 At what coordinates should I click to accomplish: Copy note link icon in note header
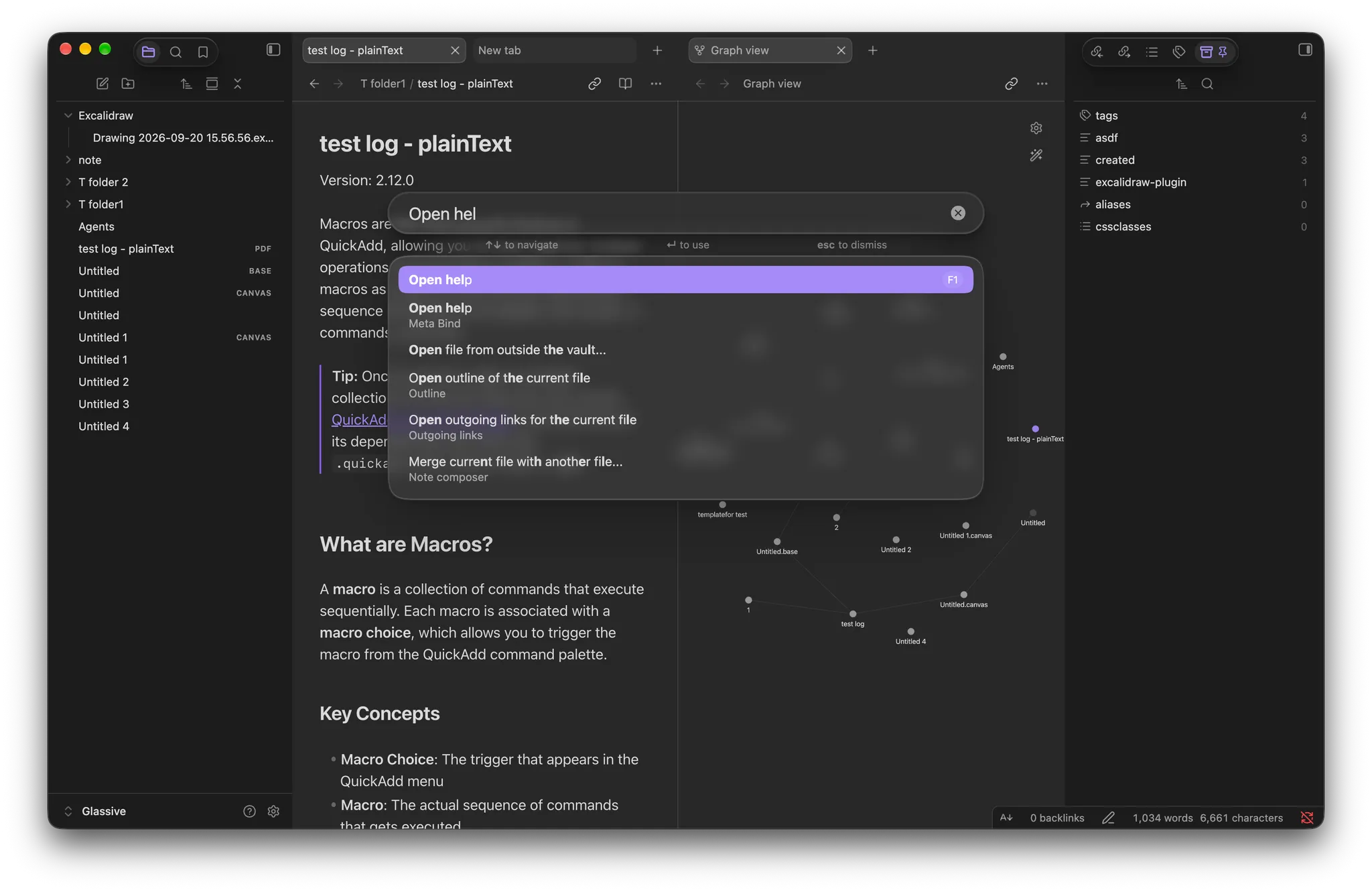(x=594, y=84)
